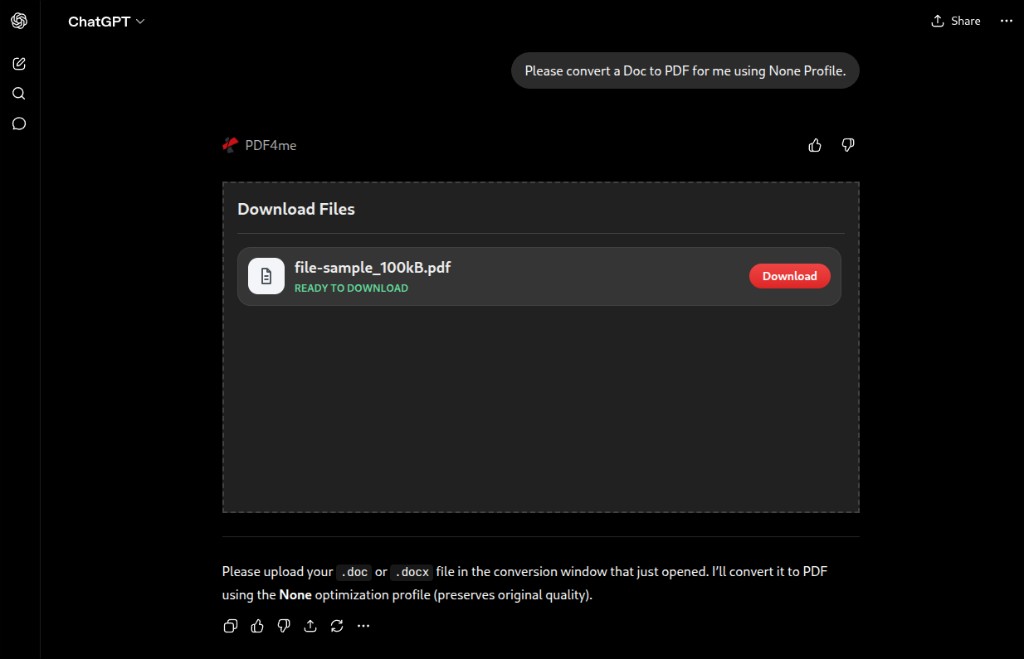Viewport: 1024px width, 659px height.
Task: Click the Share button at top right
Action: coord(955,21)
